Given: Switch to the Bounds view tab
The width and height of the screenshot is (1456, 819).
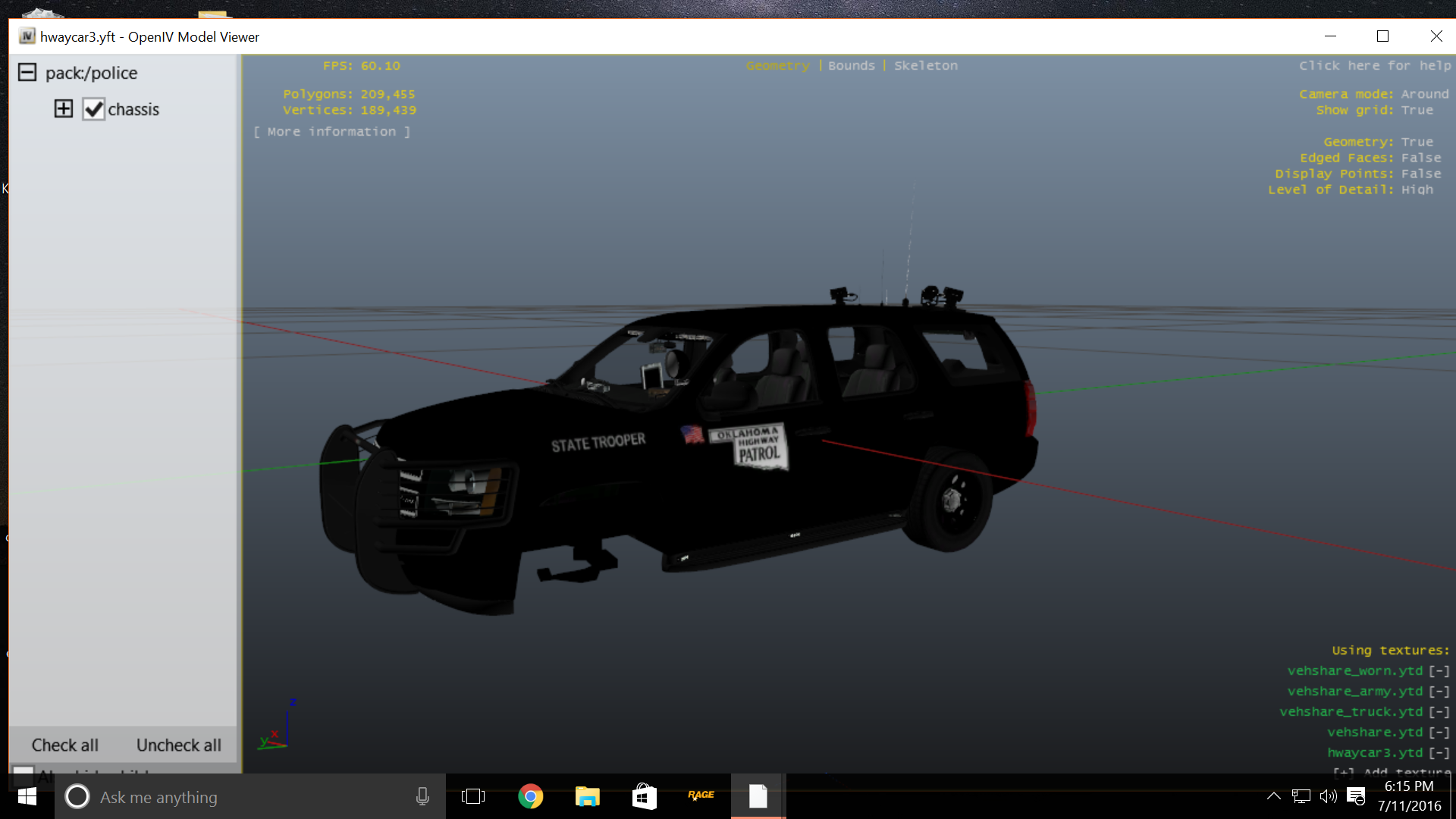Looking at the screenshot, I should (851, 66).
